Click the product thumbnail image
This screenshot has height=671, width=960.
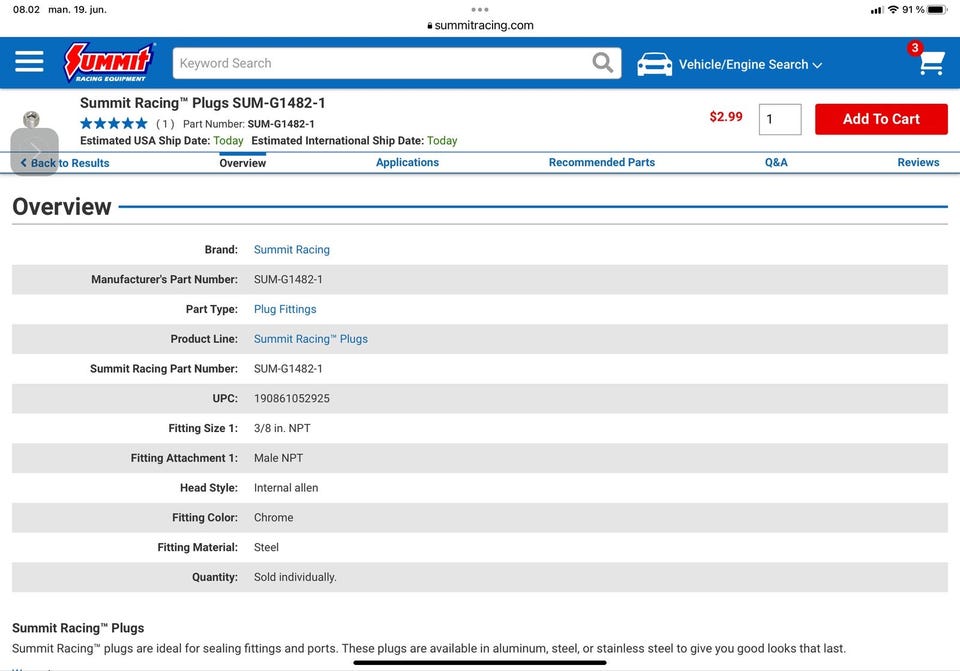pyautogui.click(x=31, y=119)
